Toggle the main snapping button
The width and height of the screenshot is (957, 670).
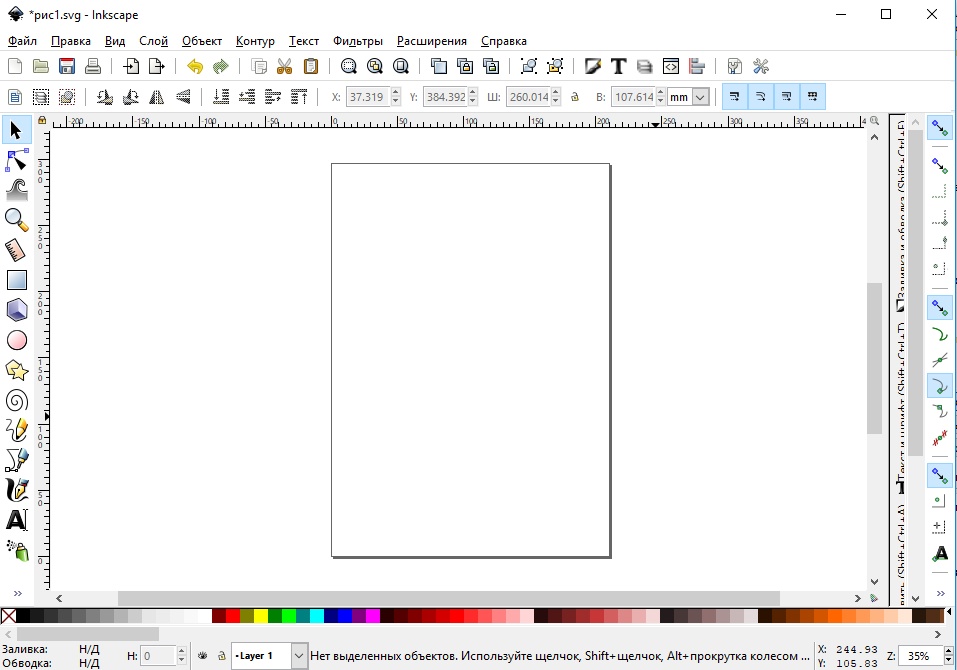click(x=940, y=128)
